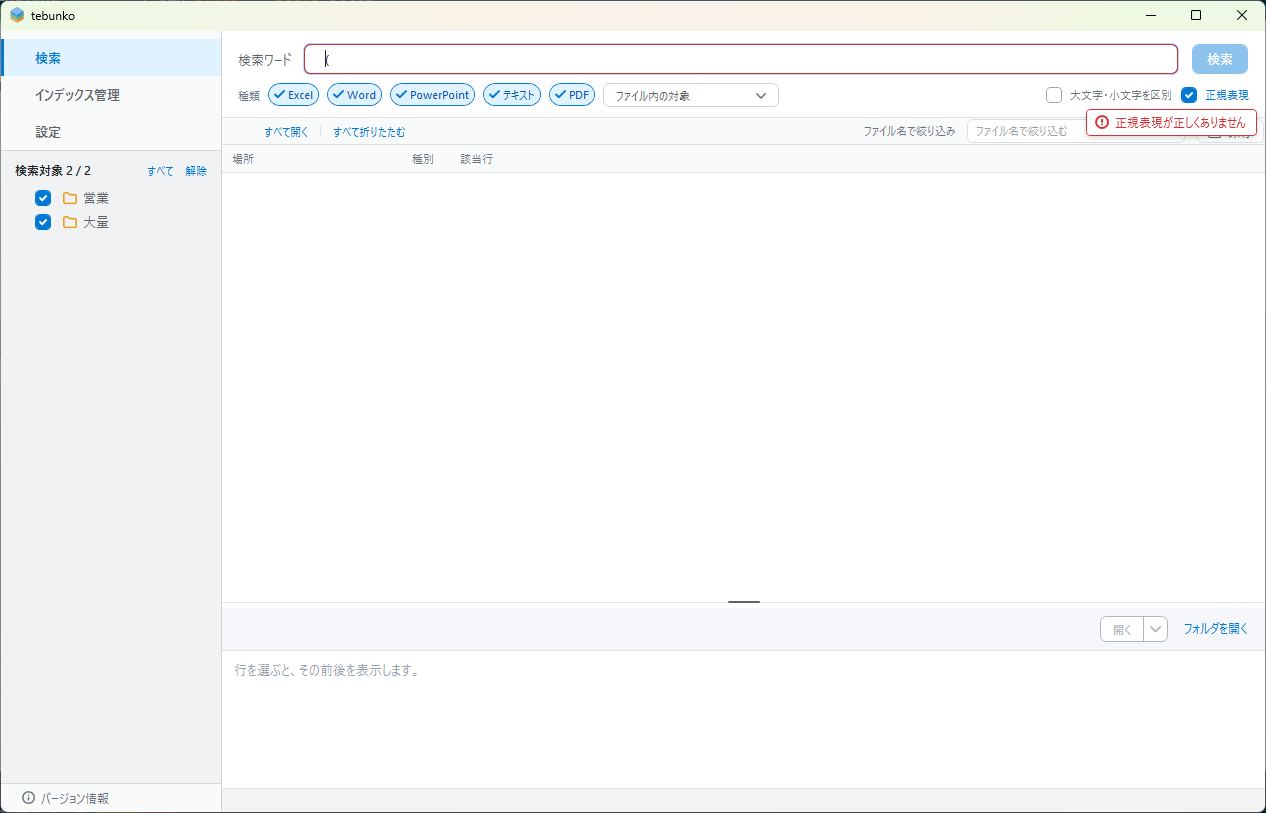Click the フォルダを開く link
This screenshot has width=1266, height=813.
click(1216, 629)
